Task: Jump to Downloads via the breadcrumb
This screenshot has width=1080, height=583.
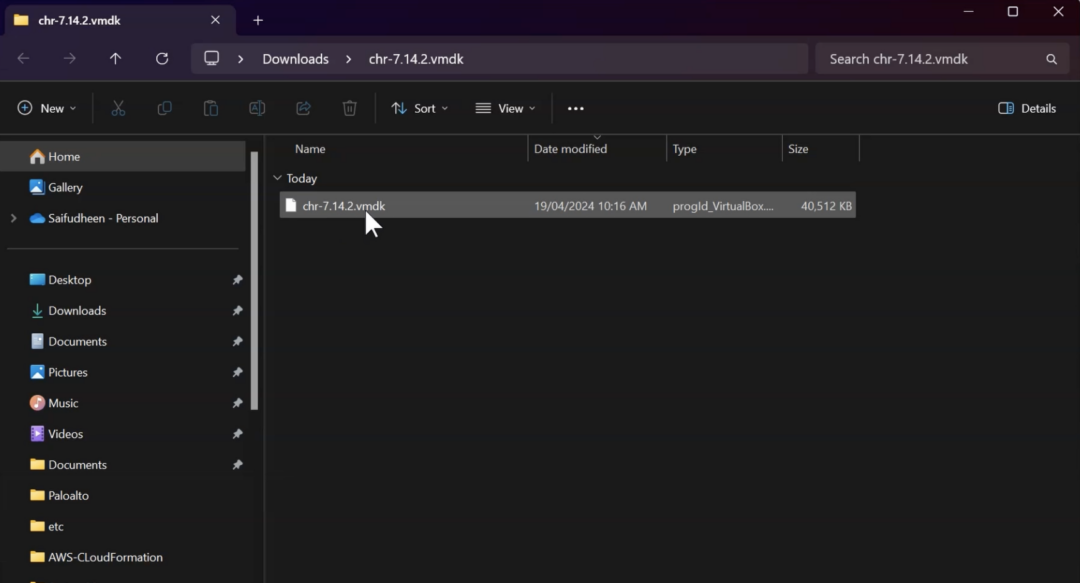Action: tap(295, 58)
